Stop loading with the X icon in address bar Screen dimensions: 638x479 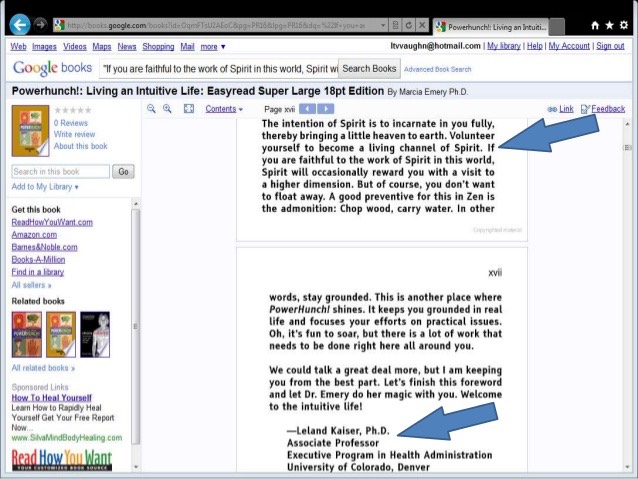422,25
